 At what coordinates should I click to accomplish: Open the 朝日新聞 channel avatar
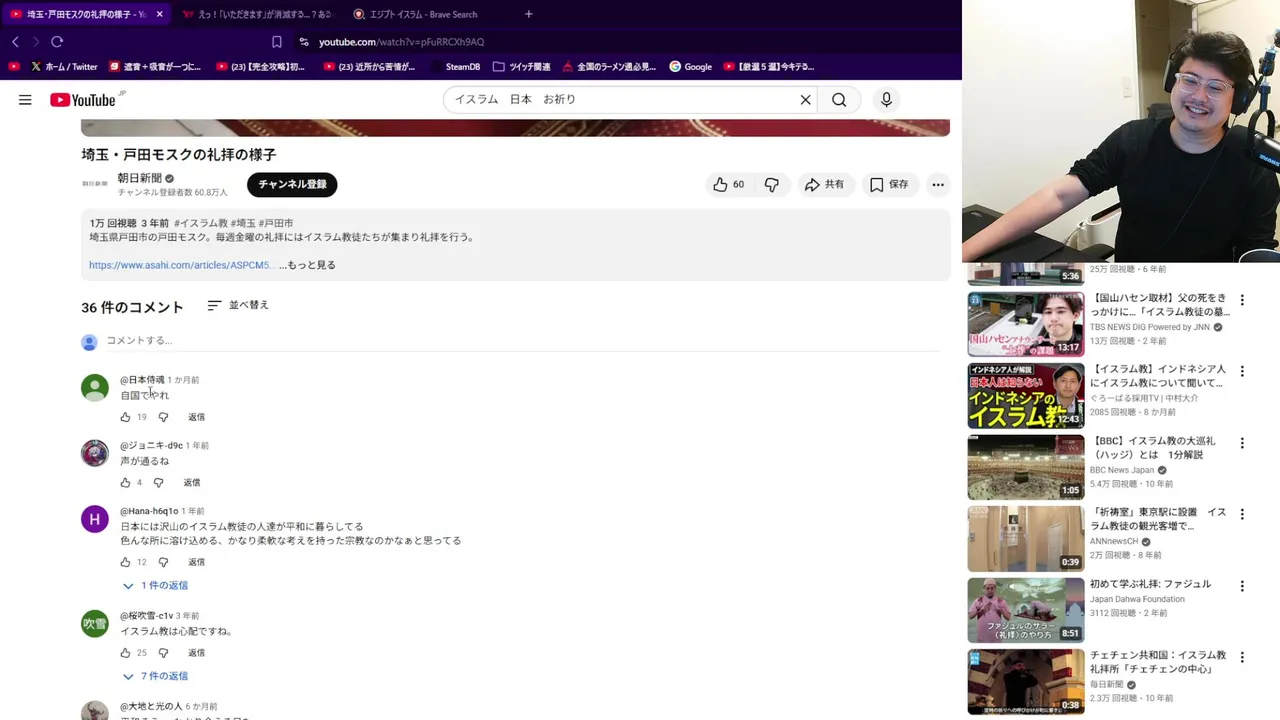coord(95,184)
